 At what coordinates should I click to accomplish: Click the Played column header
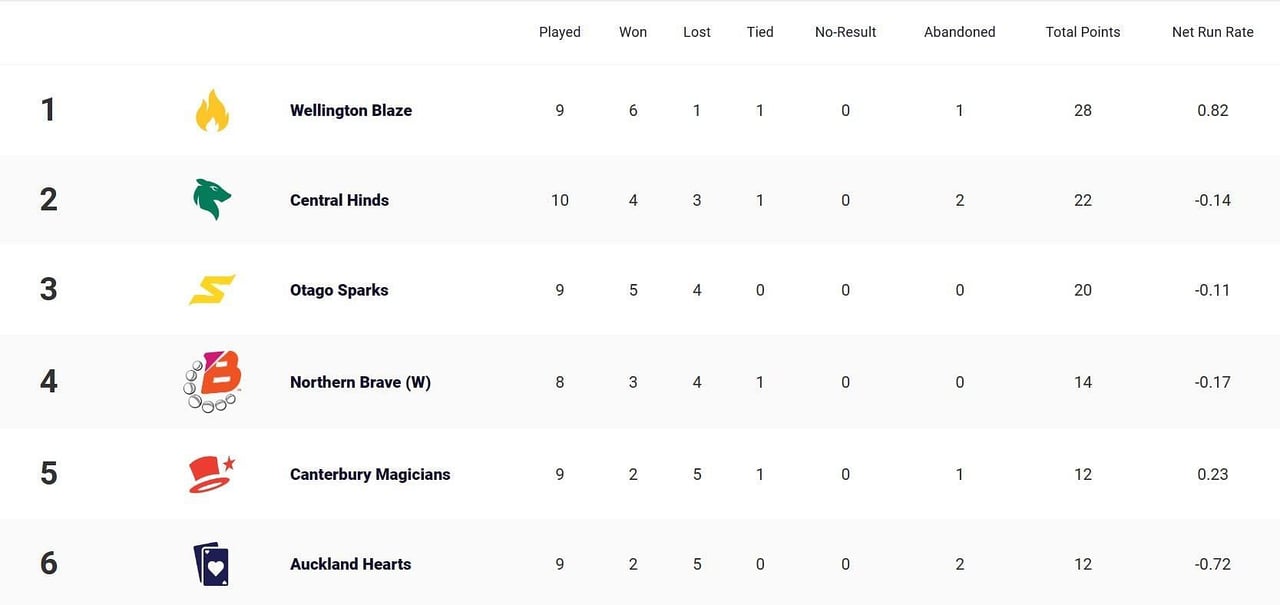click(x=560, y=32)
